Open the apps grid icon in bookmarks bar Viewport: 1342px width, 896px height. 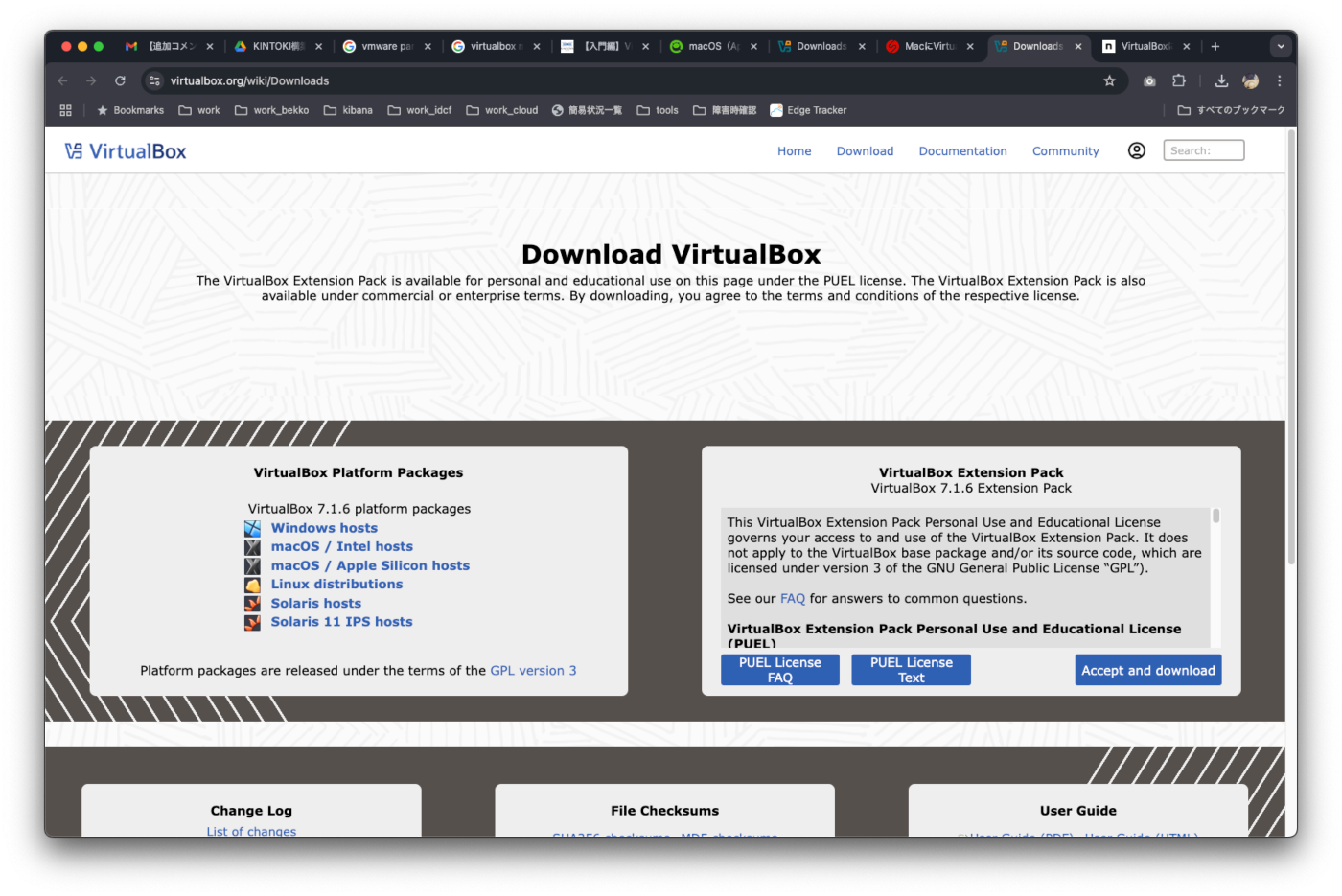click(65, 110)
